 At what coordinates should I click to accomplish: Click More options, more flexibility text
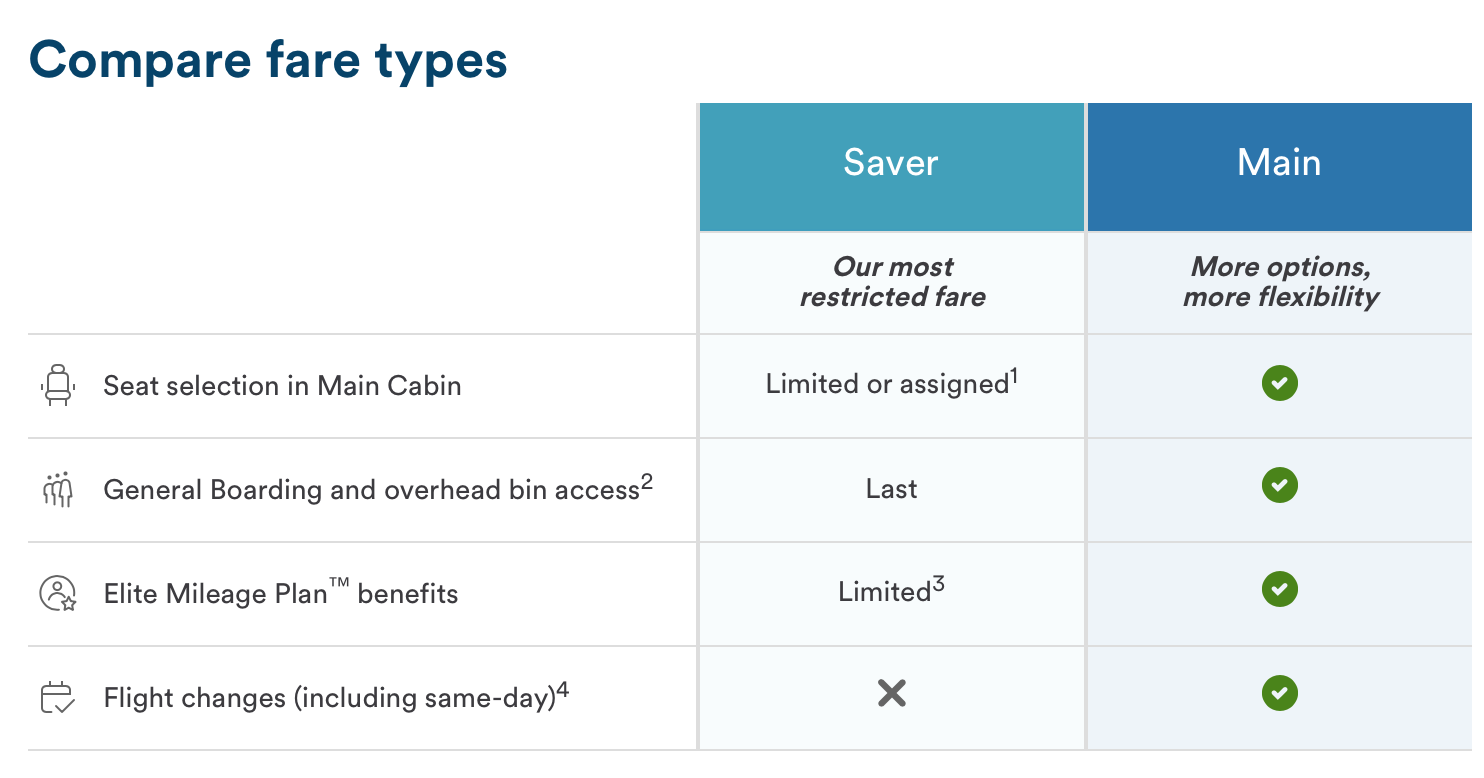[1280, 282]
